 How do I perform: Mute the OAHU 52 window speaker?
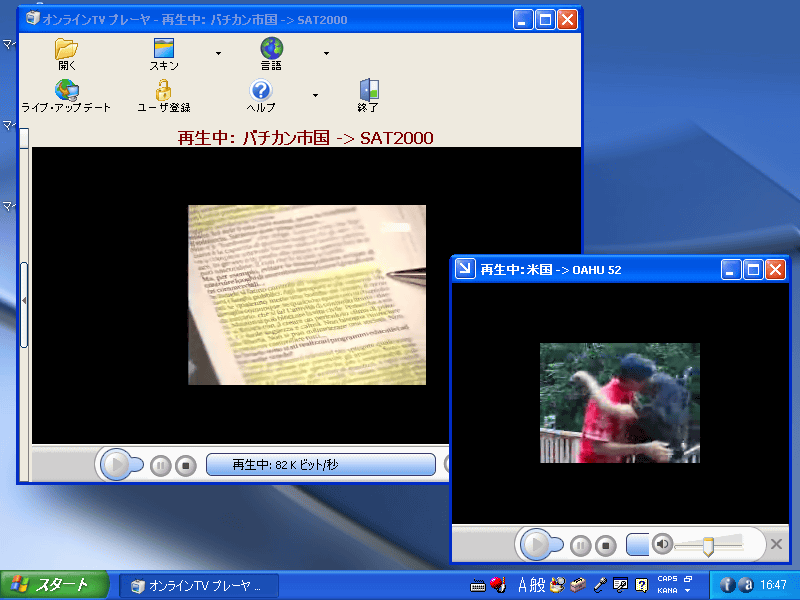point(662,544)
